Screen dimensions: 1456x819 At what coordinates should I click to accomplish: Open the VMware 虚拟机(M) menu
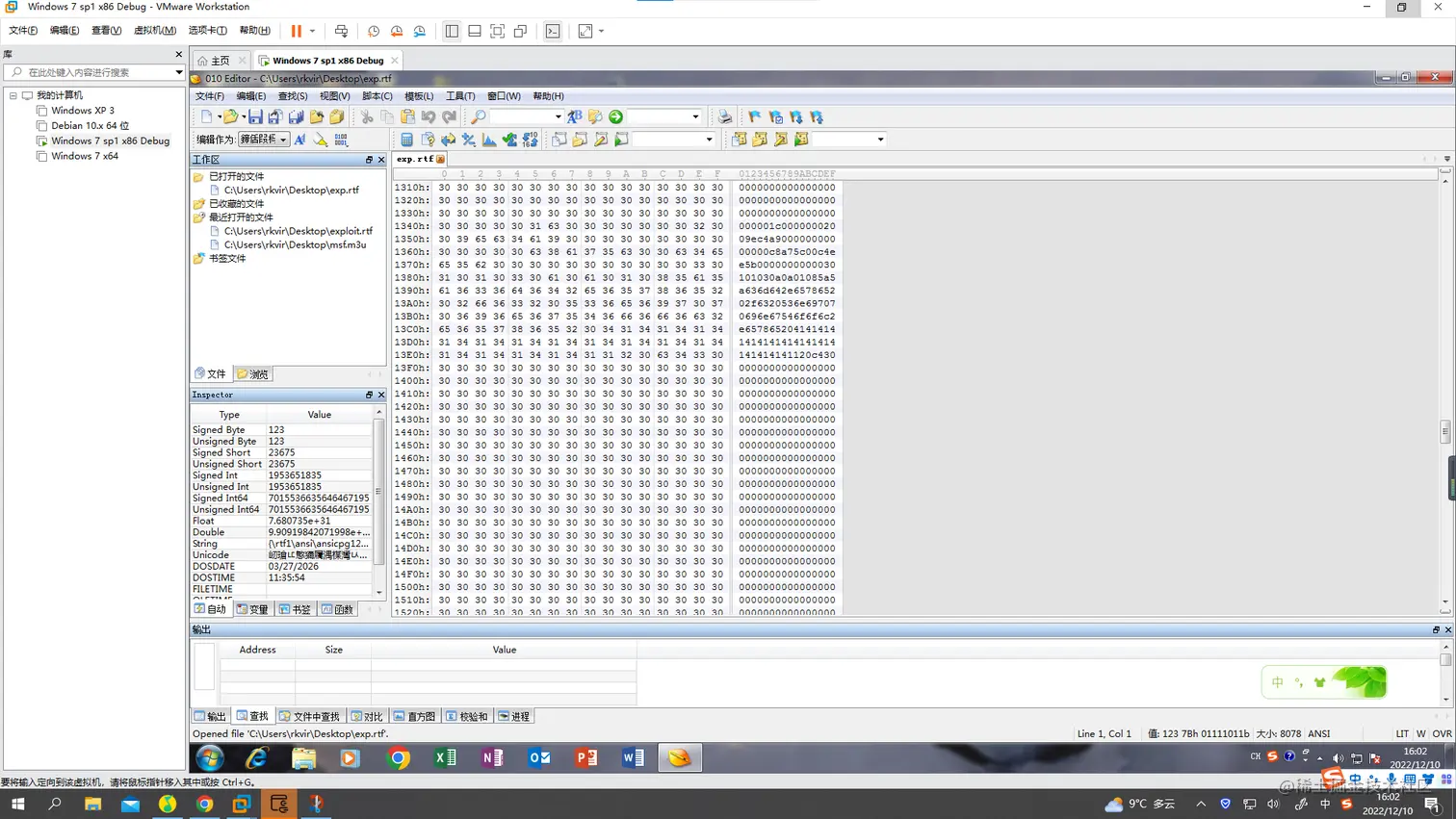(x=154, y=31)
